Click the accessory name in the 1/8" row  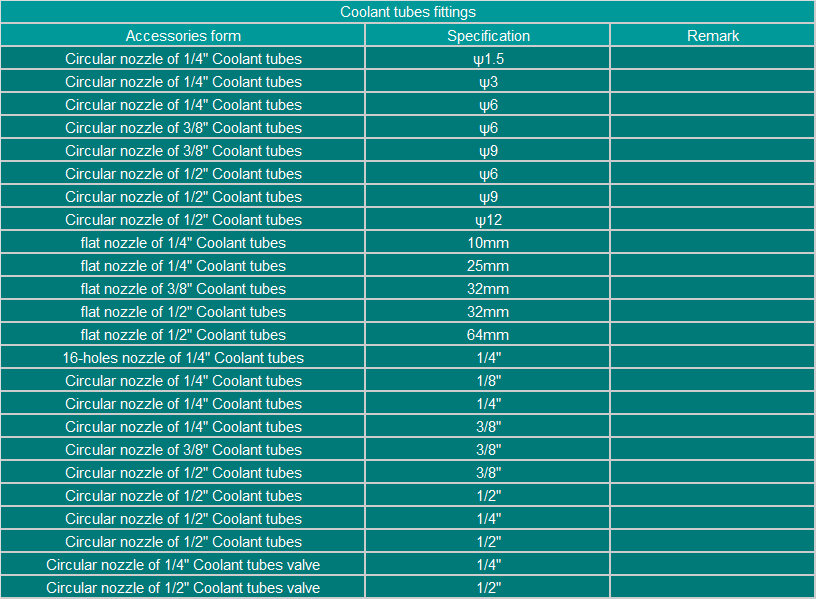pyautogui.click(x=183, y=381)
